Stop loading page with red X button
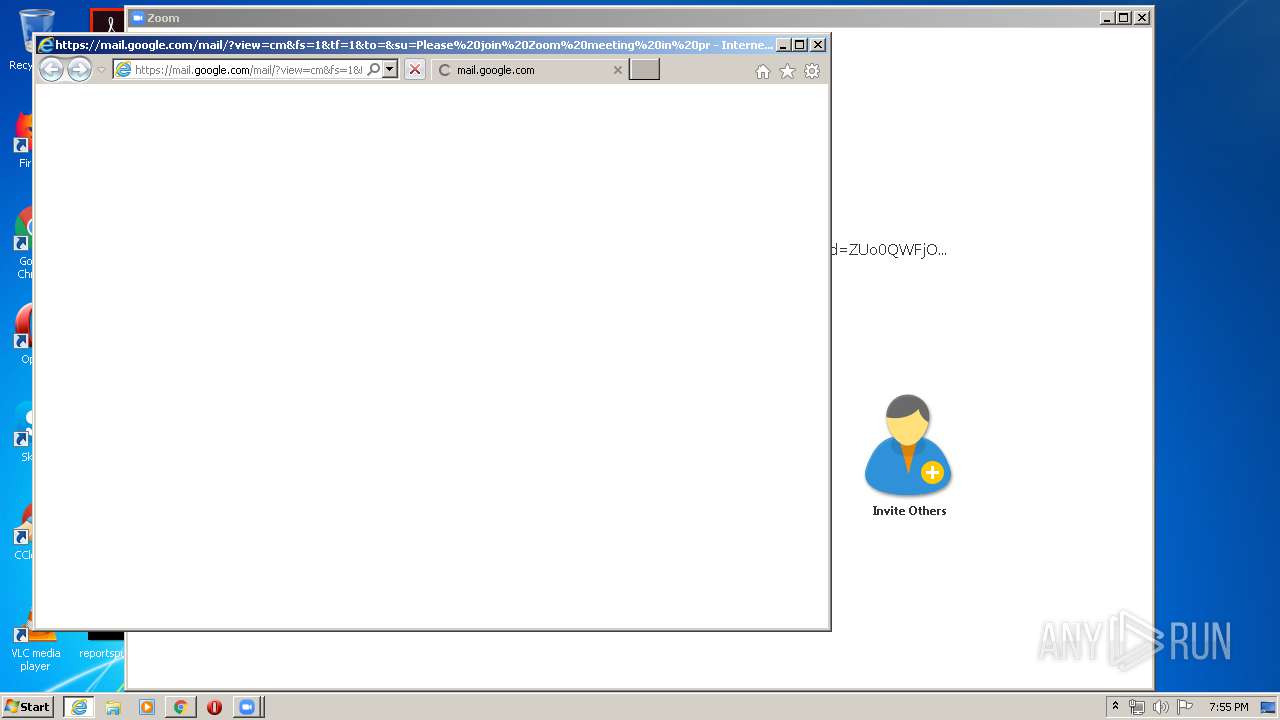The width and height of the screenshot is (1280, 720). [415, 70]
